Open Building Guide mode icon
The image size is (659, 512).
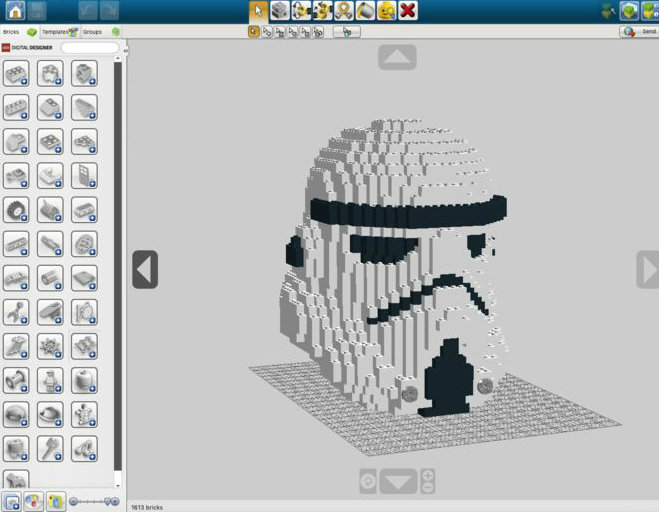pos(650,11)
